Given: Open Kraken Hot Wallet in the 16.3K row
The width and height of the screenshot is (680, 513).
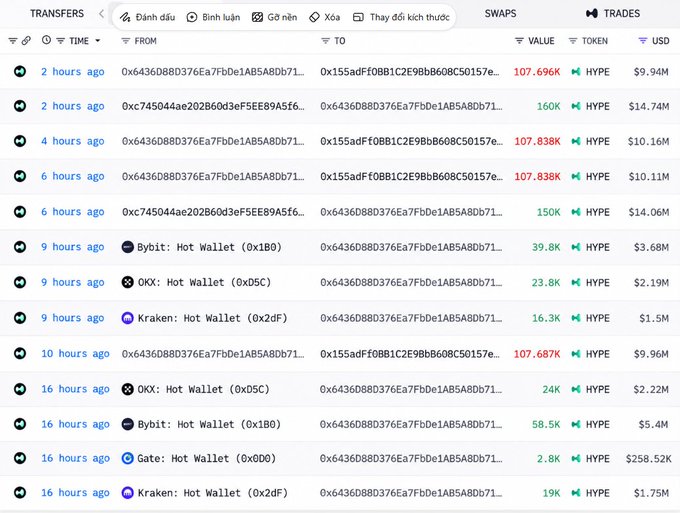Looking at the screenshot, I should 212,318.
